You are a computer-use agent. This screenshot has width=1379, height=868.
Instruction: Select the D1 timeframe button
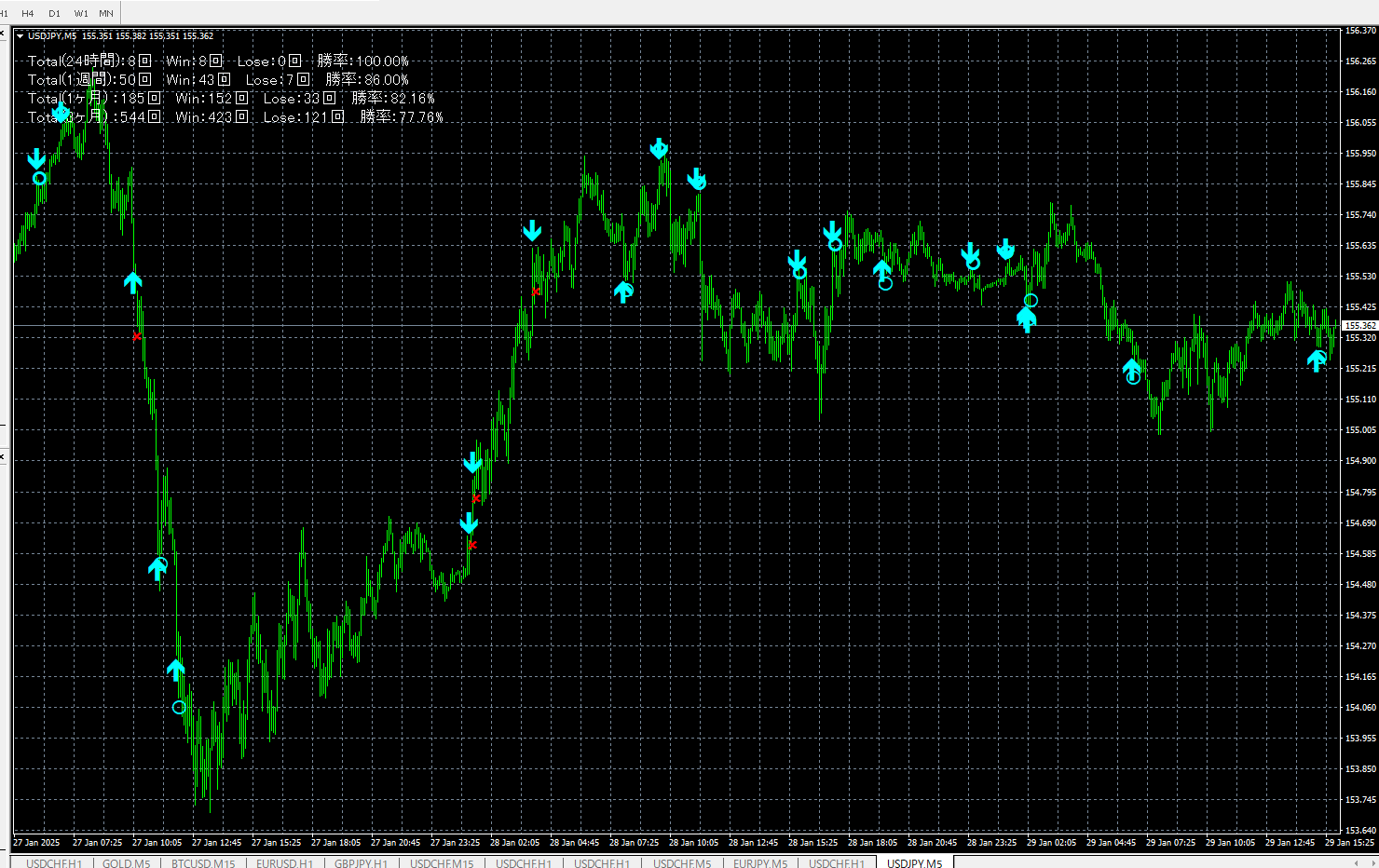click(54, 13)
